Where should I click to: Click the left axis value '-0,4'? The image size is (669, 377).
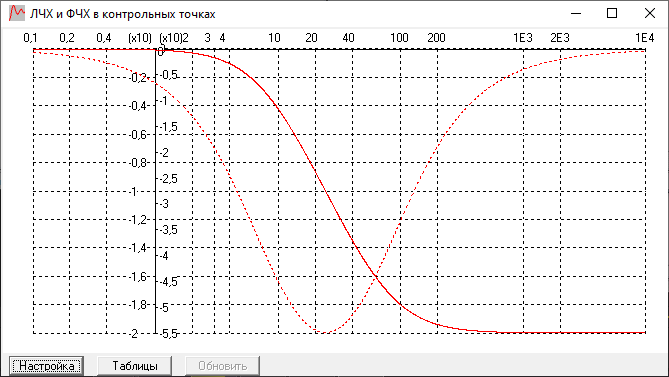pyautogui.click(x=139, y=106)
